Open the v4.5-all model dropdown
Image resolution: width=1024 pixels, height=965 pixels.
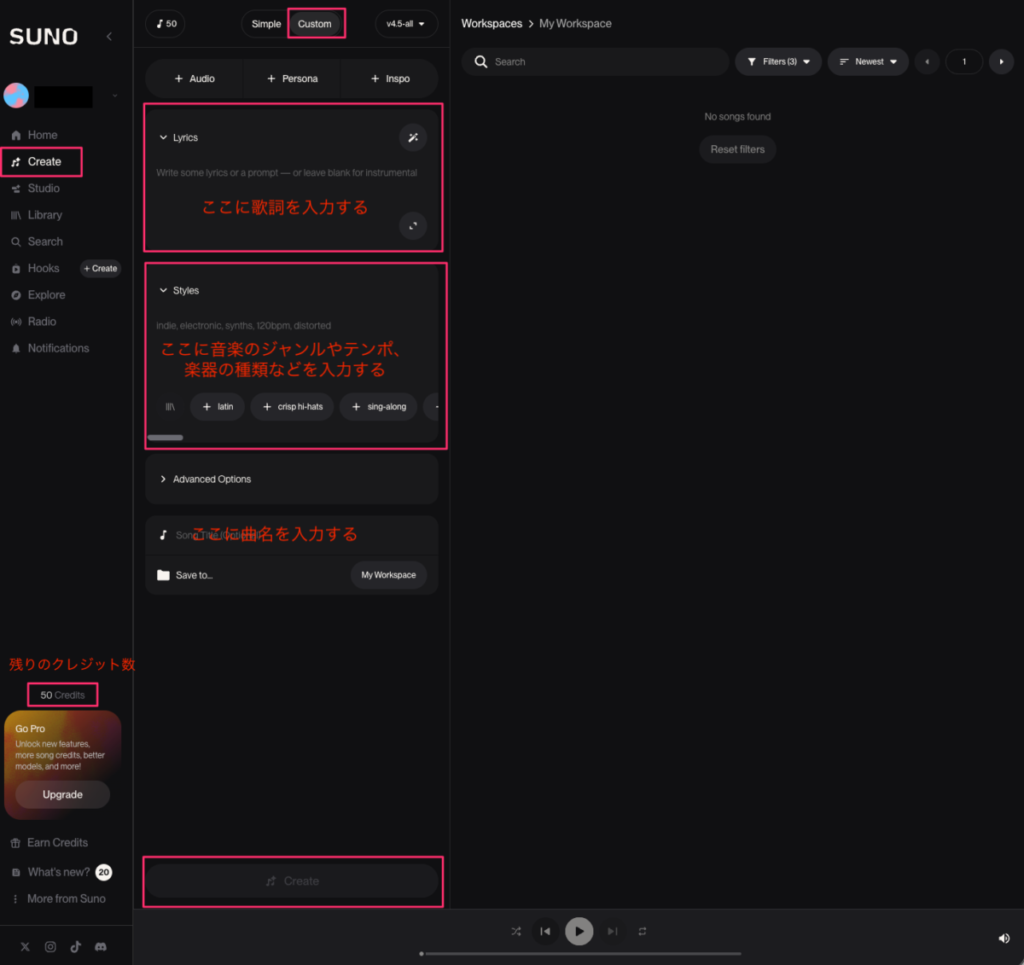tap(405, 24)
